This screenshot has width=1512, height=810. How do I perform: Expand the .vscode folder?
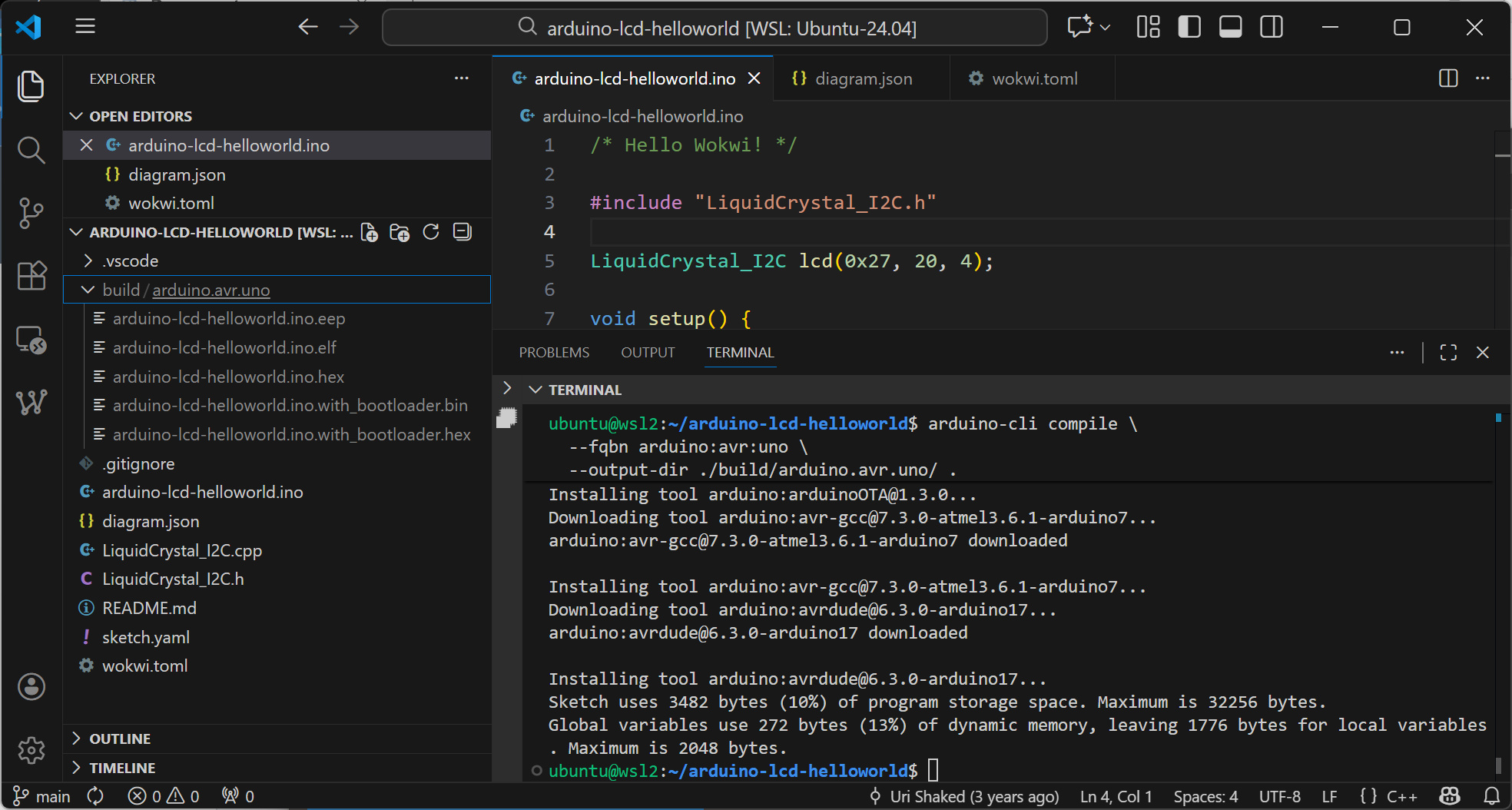point(131,261)
